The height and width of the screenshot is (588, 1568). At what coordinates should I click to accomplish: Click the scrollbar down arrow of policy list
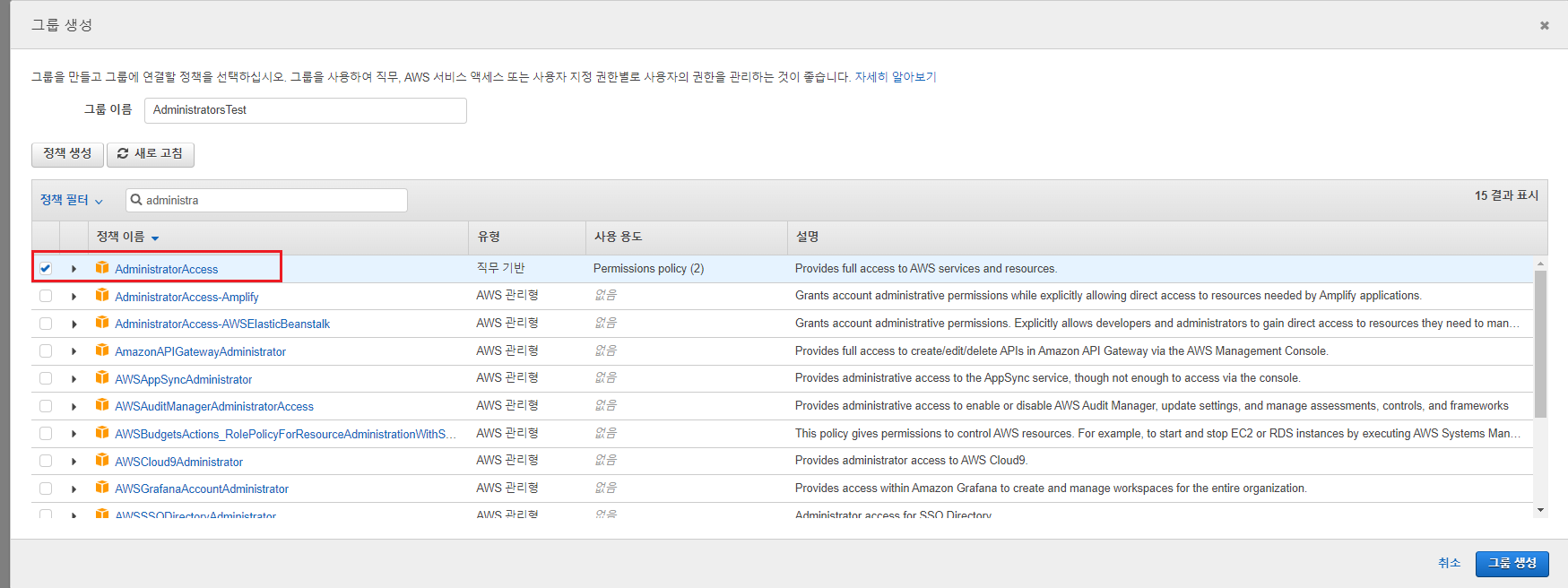click(1540, 510)
